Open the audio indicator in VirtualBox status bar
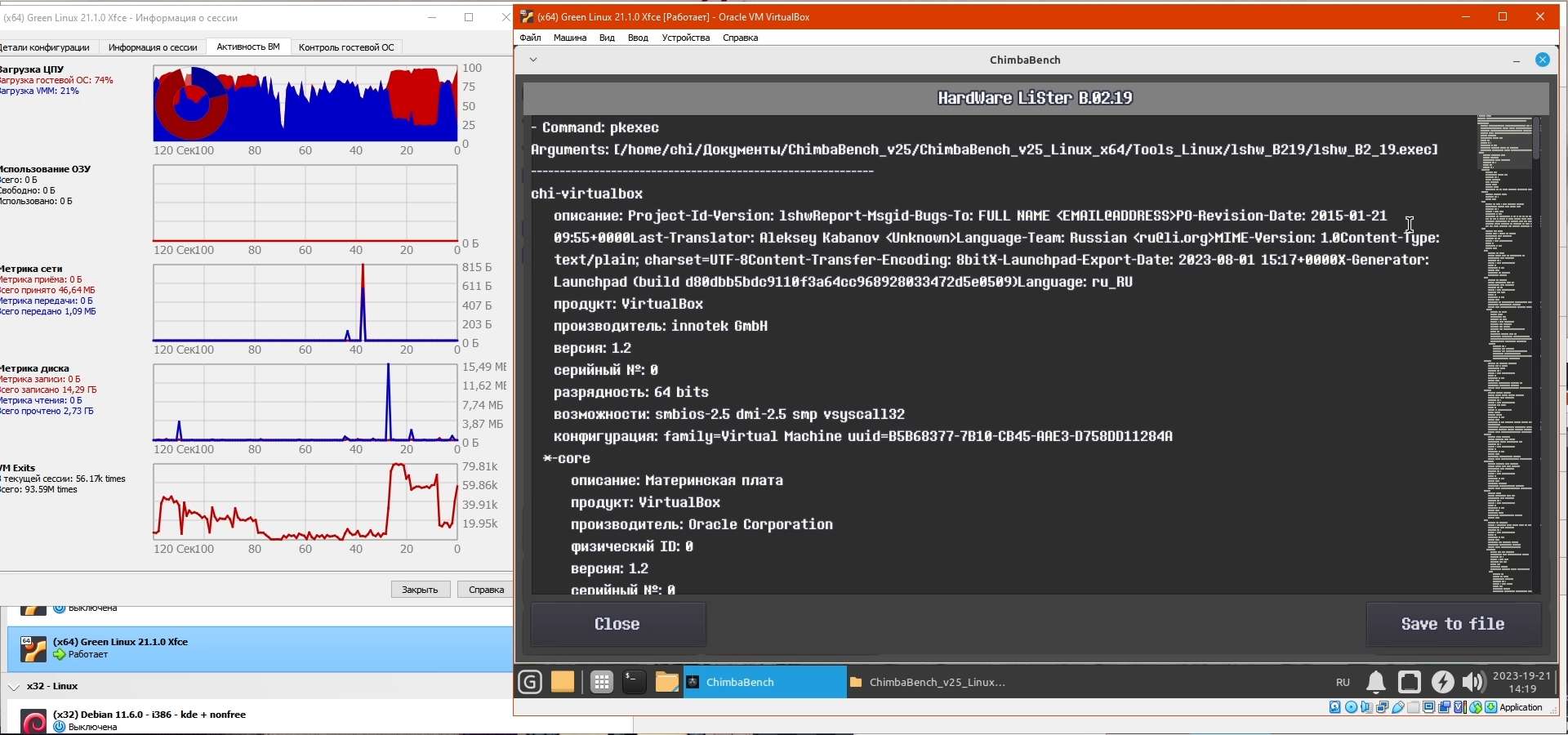Image resolution: width=1568 pixels, height=735 pixels. pos(1366,707)
